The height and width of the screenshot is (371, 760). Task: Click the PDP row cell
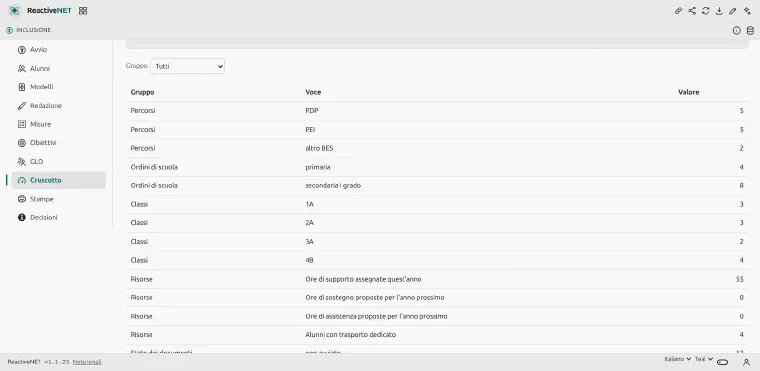312,111
